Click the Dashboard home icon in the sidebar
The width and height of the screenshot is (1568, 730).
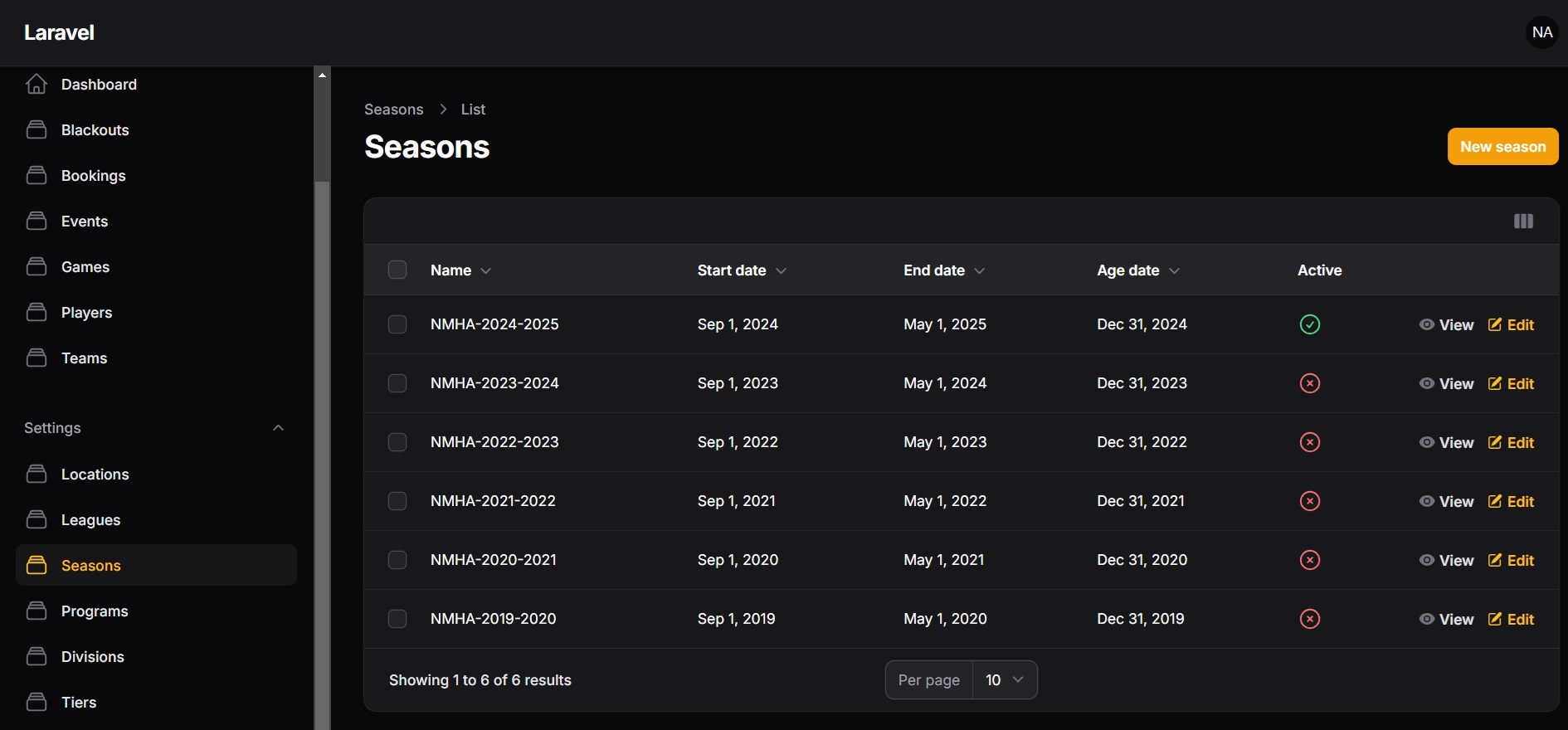click(x=37, y=85)
